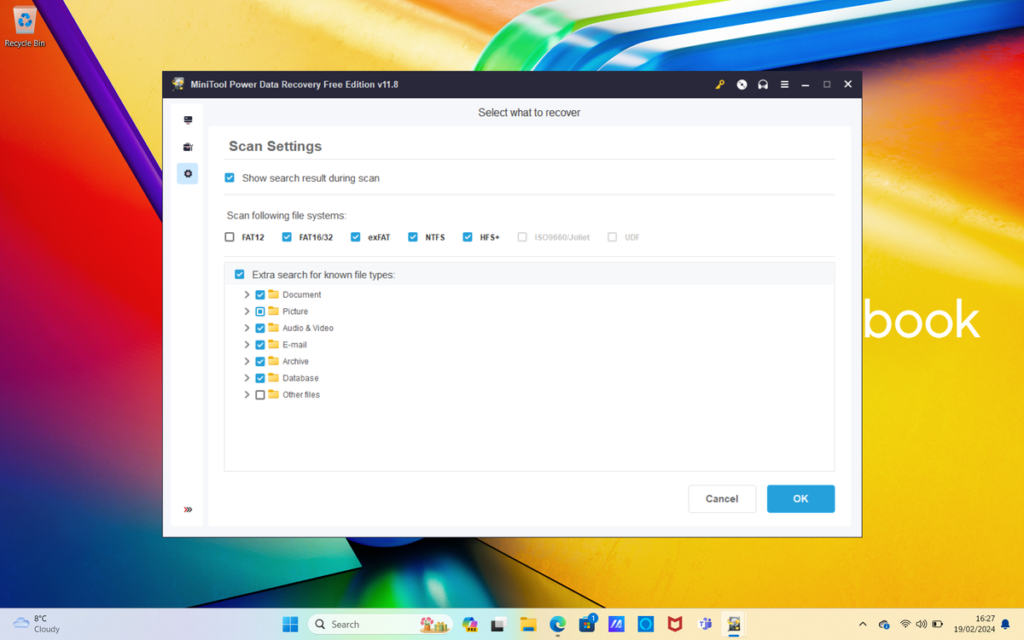Enable the FAT12 file system checkbox
This screenshot has height=640, width=1024.
[x=229, y=237]
